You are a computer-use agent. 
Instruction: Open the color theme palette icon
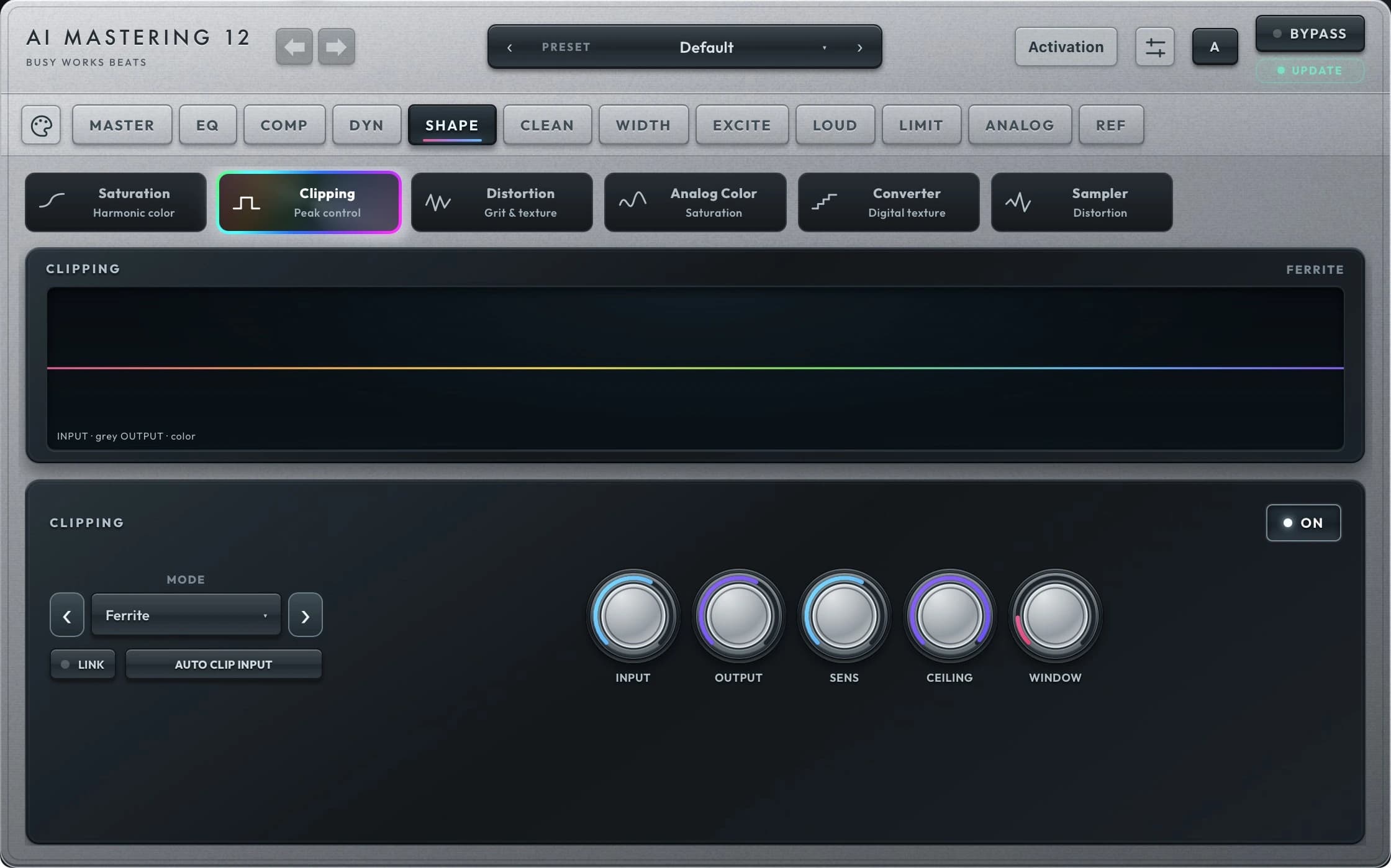point(41,125)
